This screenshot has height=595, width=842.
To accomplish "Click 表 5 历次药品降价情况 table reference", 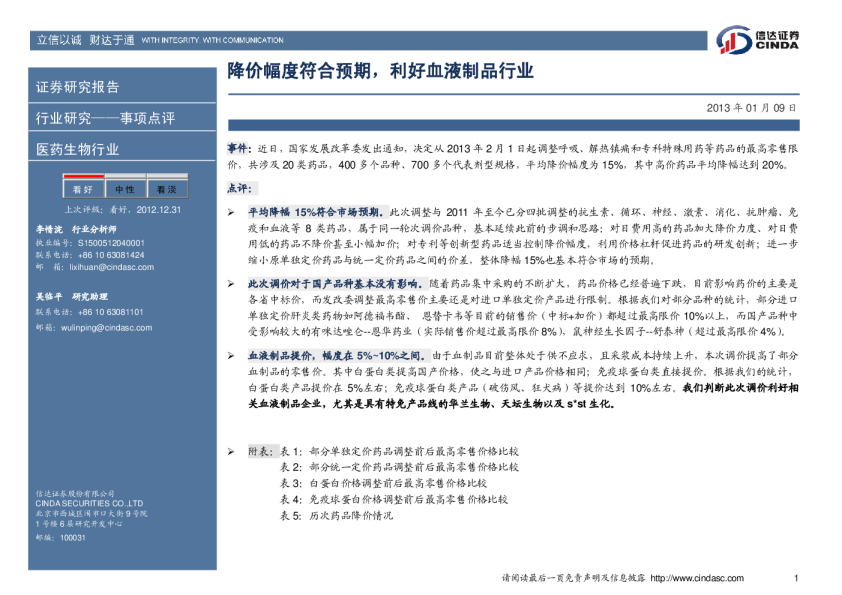I will click(336, 515).
